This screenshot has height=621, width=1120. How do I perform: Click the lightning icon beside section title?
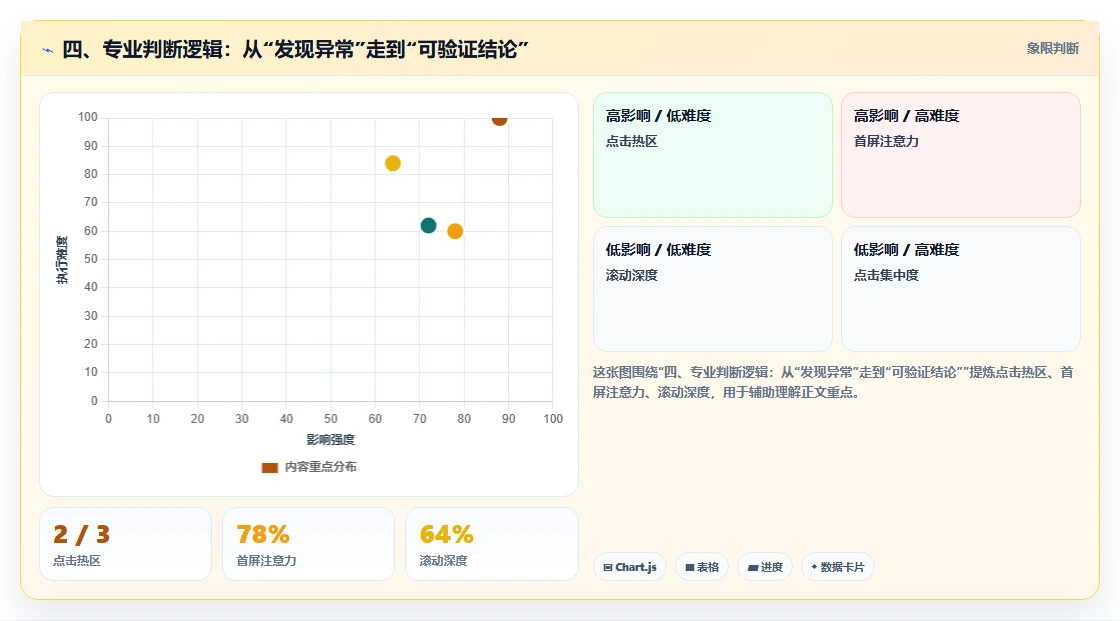pyautogui.click(x=48, y=50)
